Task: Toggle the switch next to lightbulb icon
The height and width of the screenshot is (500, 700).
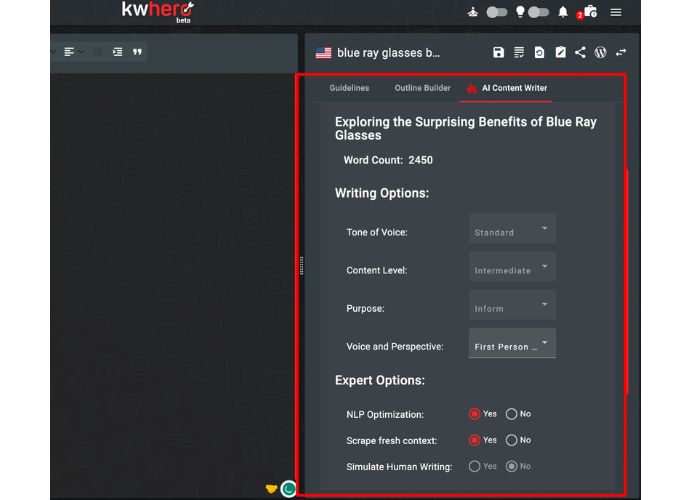Action: (538, 12)
